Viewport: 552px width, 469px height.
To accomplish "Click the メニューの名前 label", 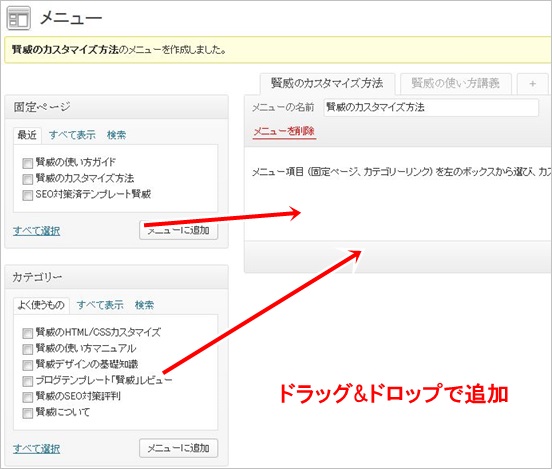I will 283,107.
